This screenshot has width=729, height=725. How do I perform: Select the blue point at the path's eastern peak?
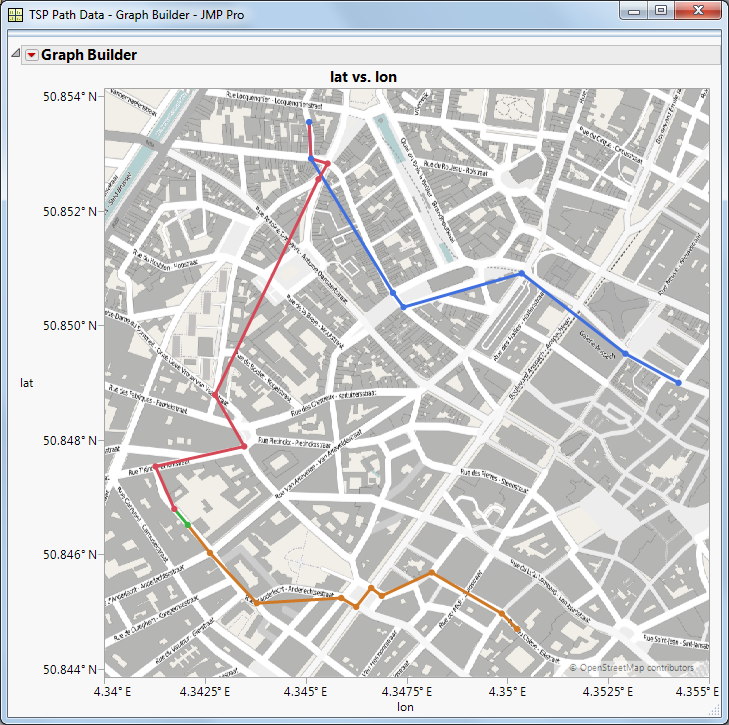point(522,273)
